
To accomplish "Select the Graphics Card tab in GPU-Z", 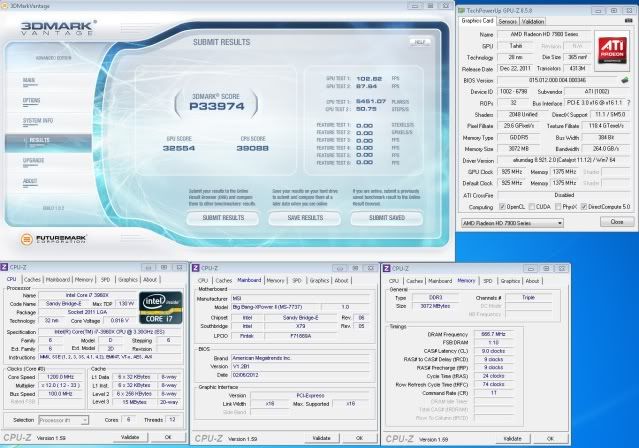I will pyautogui.click(x=477, y=21).
